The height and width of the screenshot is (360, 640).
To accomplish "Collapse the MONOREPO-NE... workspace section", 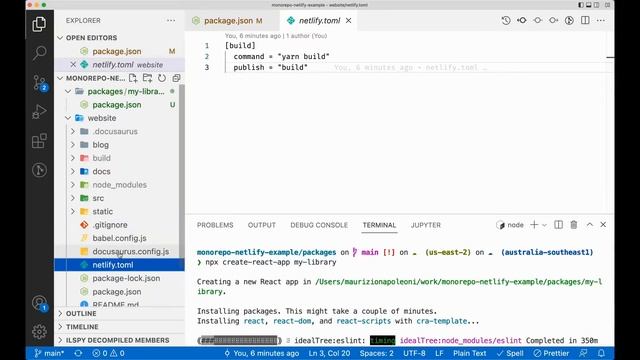I will 60,78.
